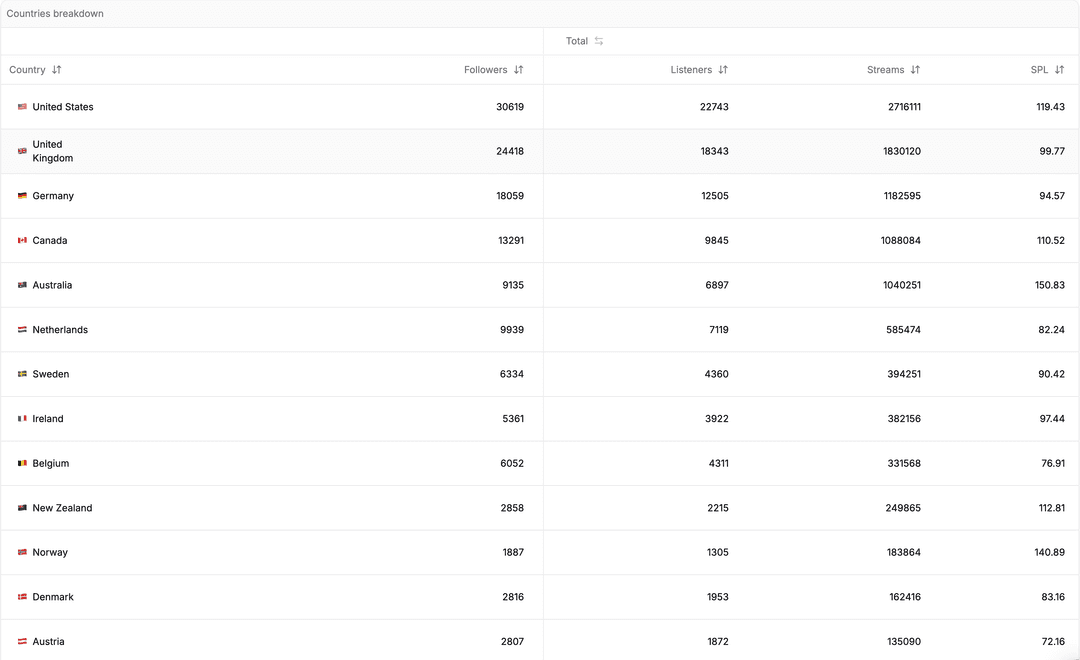
Task: Click the Germany flag icon
Action: (21, 196)
